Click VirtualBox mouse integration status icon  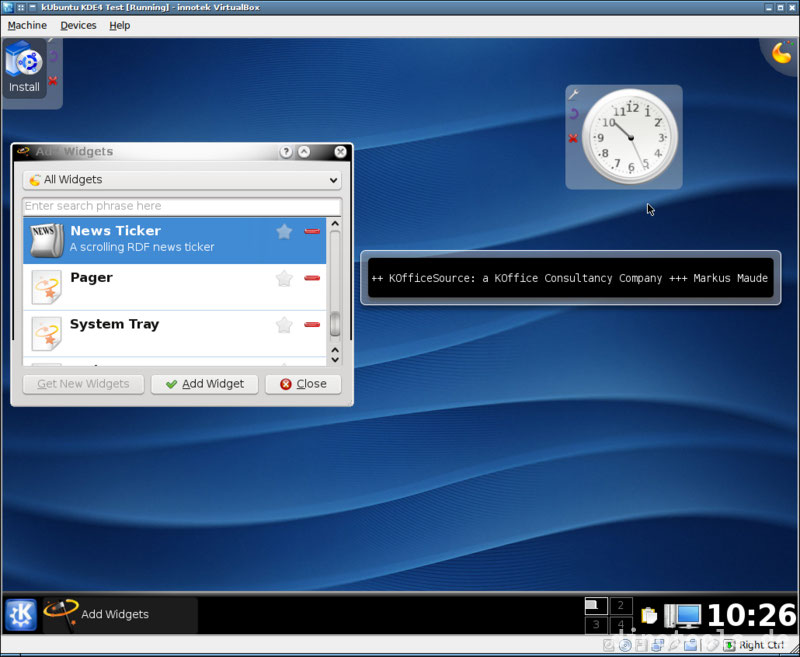[712, 645]
